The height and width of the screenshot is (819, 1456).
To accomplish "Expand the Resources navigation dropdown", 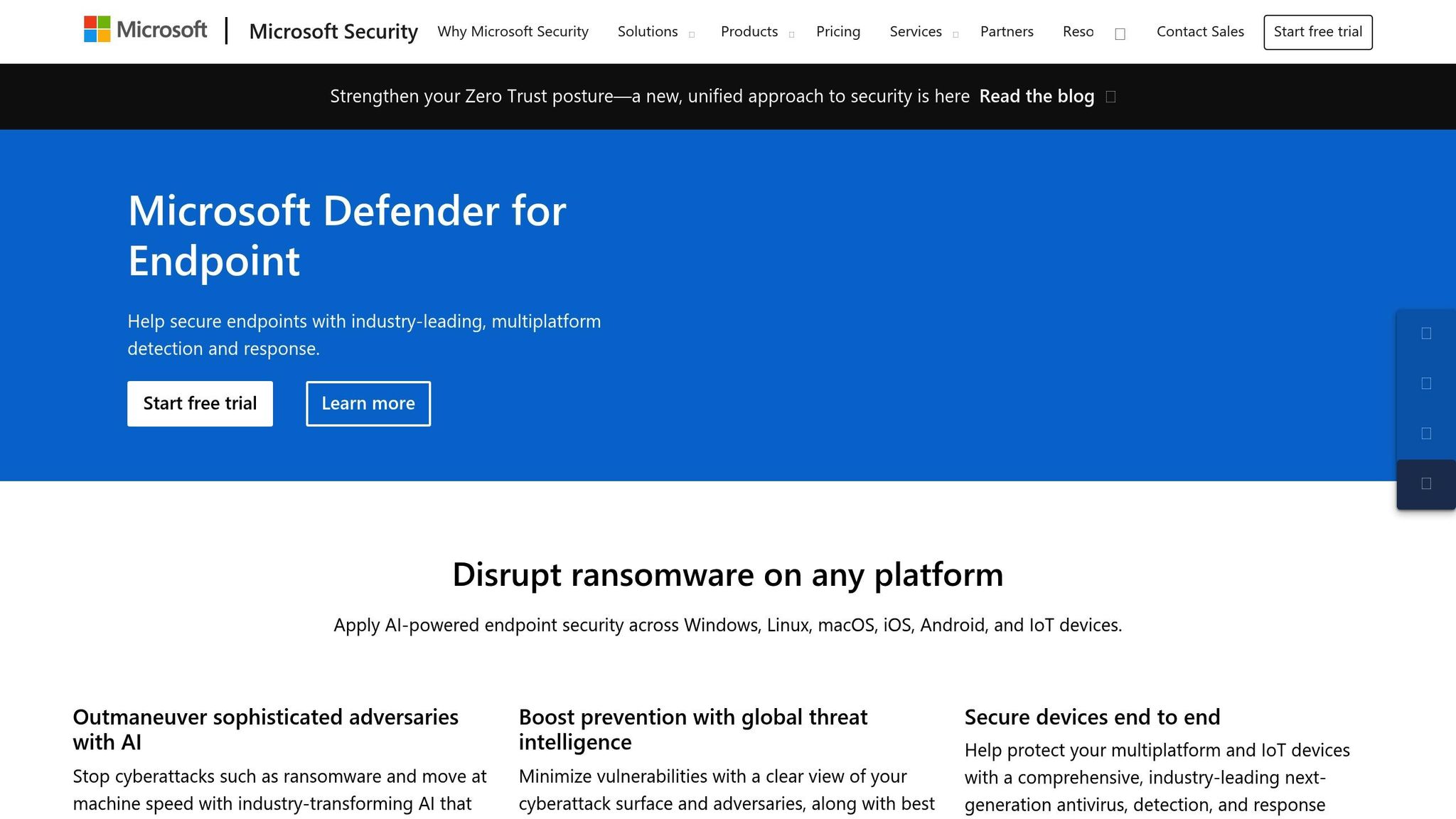I will (x=1078, y=31).
